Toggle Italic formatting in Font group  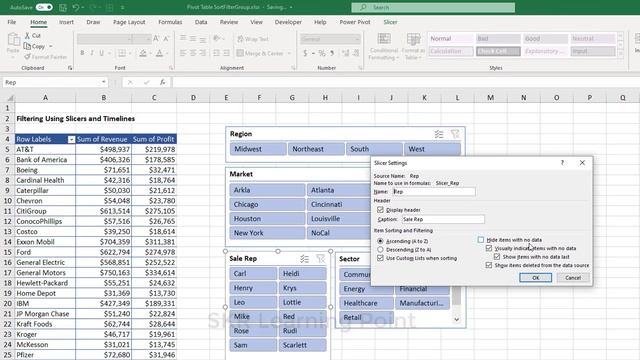(92, 53)
